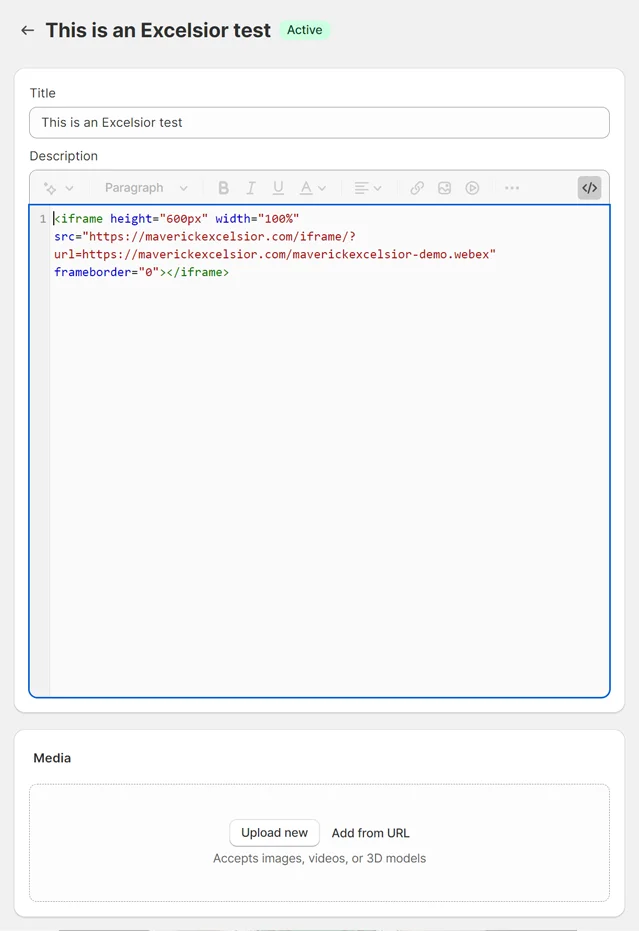Screen dimensions: 639x931
Task: Open the AI magic sparkle tool
Action: (x=50, y=188)
